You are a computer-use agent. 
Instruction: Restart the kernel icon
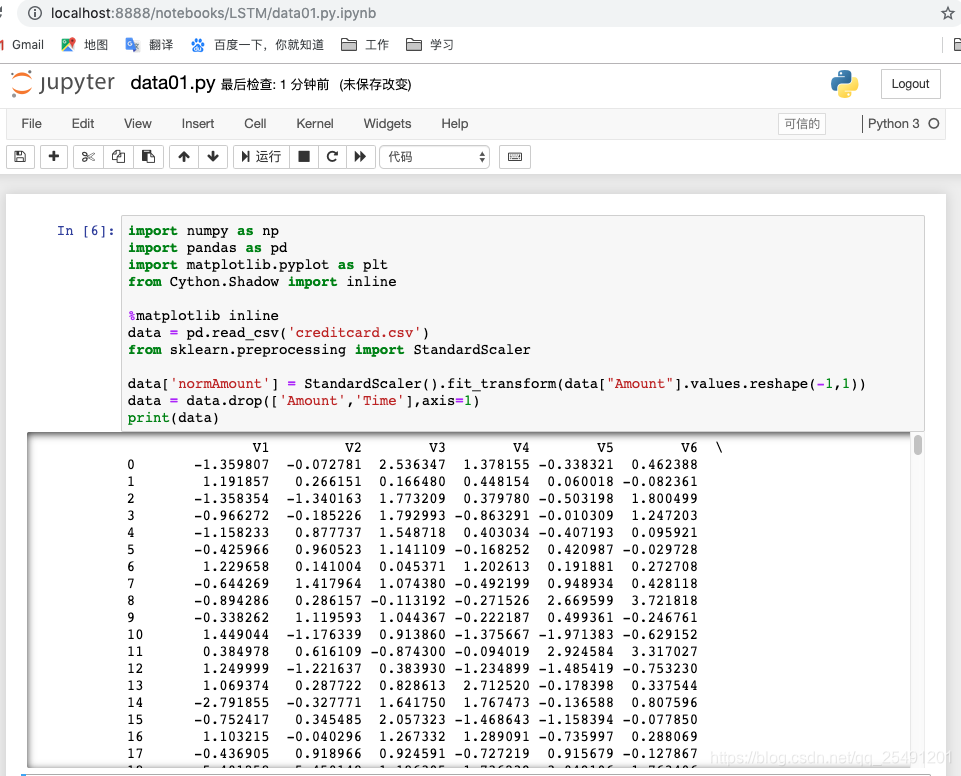point(332,157)
